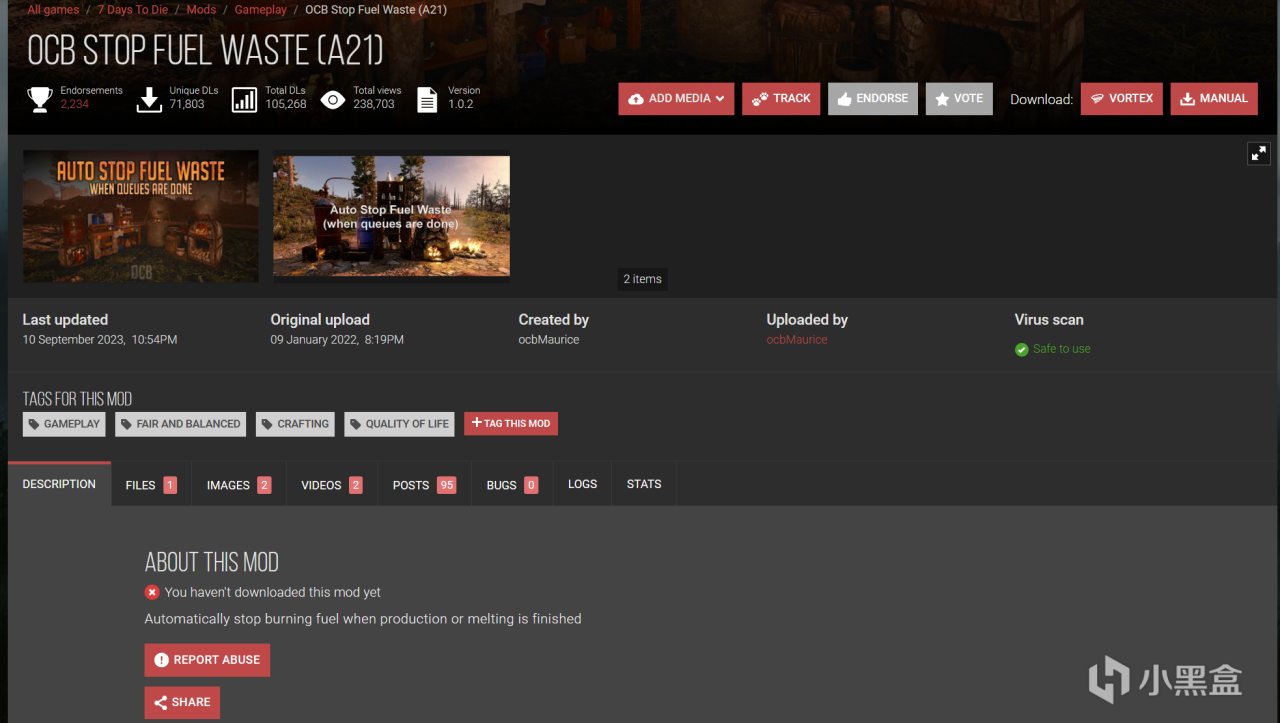Click the Total DLs count 105,268
Screen dimensions: 1280x723
[x=286, y=104]
